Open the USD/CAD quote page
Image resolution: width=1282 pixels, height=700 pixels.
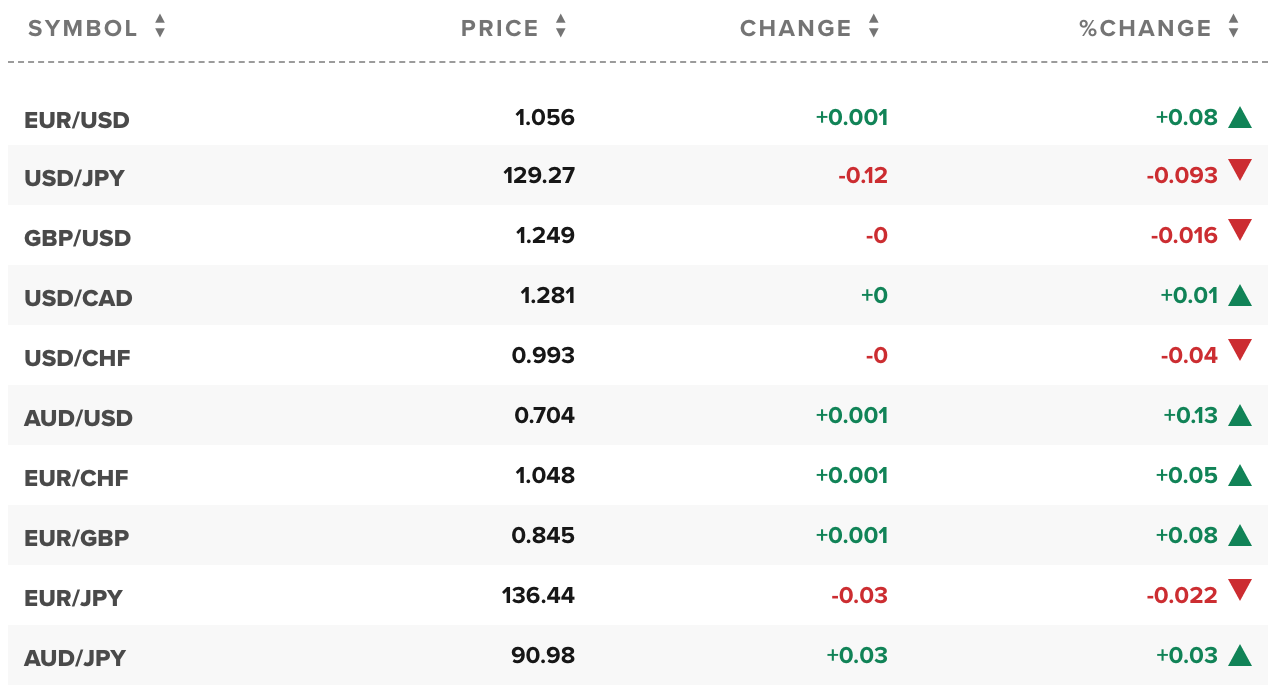tap(78, 299)
